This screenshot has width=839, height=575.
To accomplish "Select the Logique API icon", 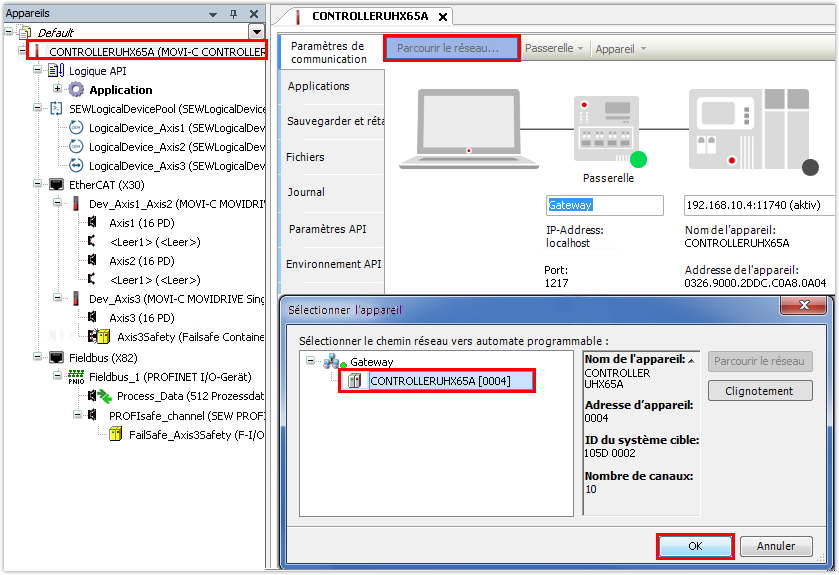I will click(x=56, y=71).
